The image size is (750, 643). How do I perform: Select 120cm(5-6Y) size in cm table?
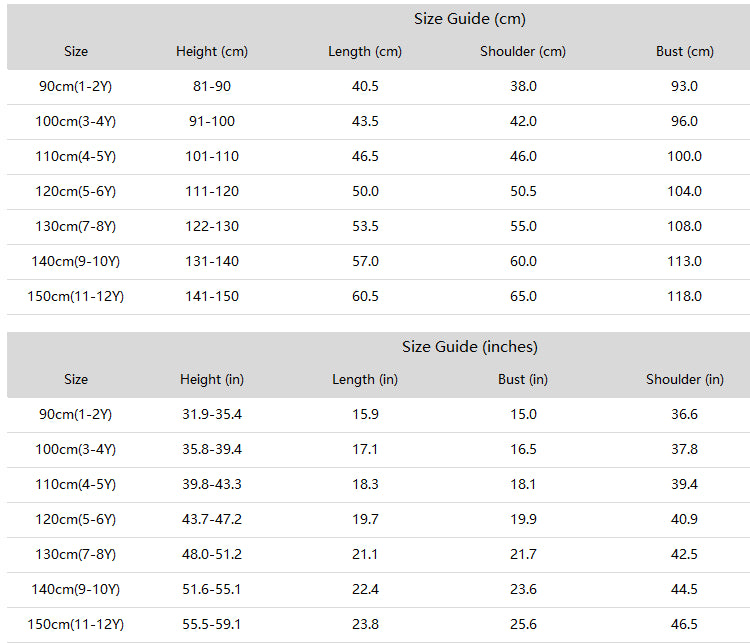pyautogui.click(x=76, y=191)
